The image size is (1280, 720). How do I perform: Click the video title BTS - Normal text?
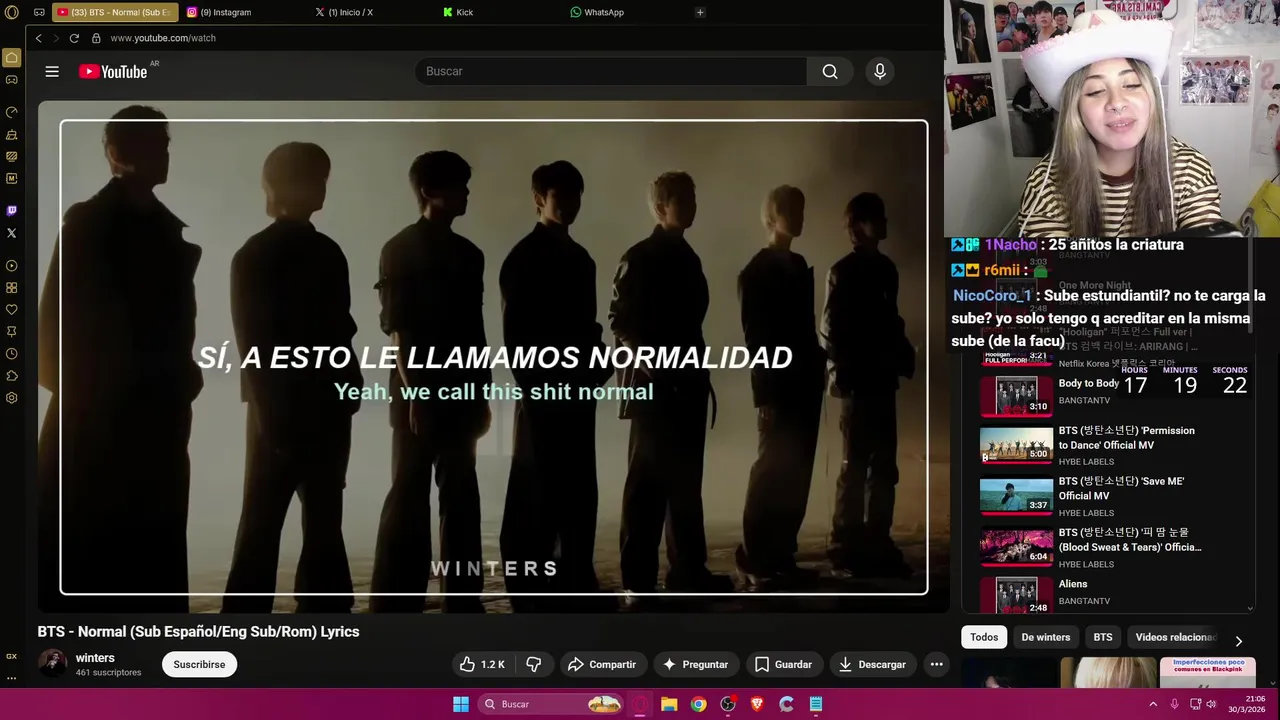198,632
